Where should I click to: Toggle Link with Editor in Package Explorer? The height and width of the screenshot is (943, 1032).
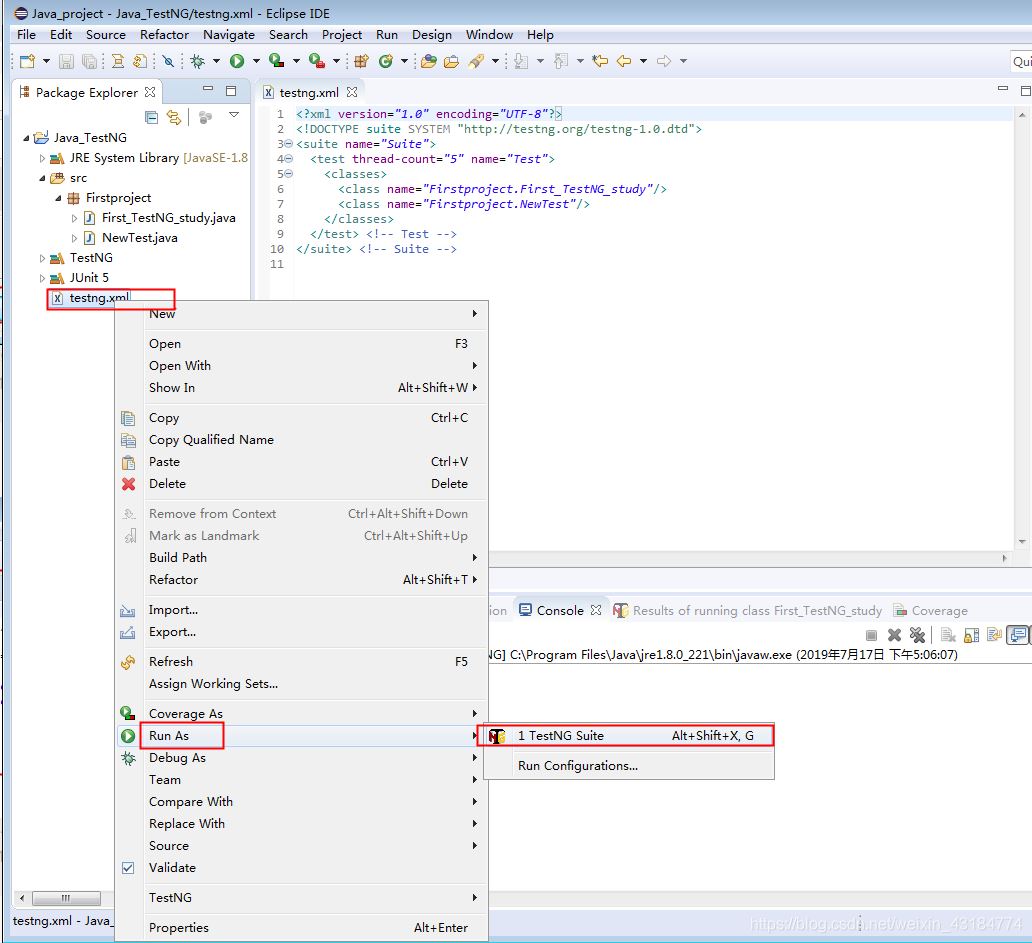(174, 117)
